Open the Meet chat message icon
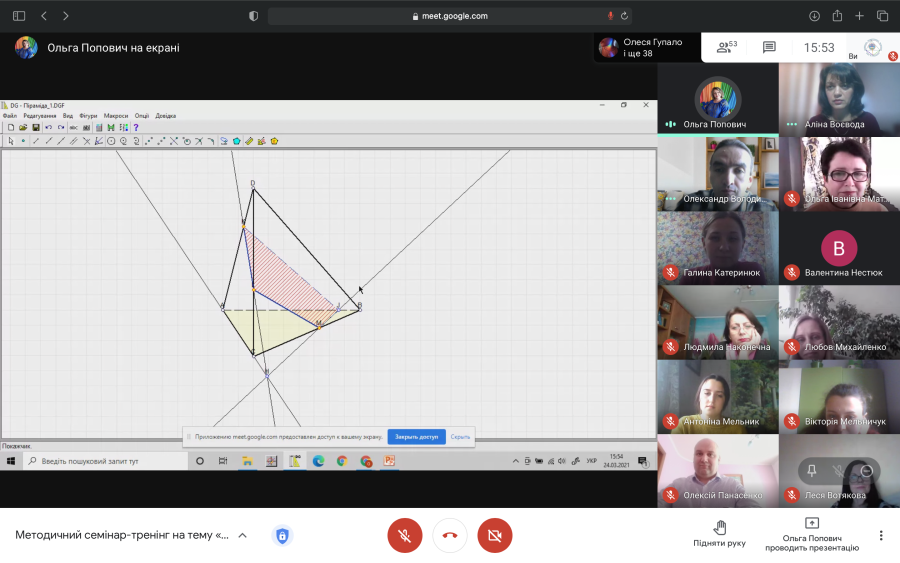This screenshot has width=900, height=563. point(769,47)
